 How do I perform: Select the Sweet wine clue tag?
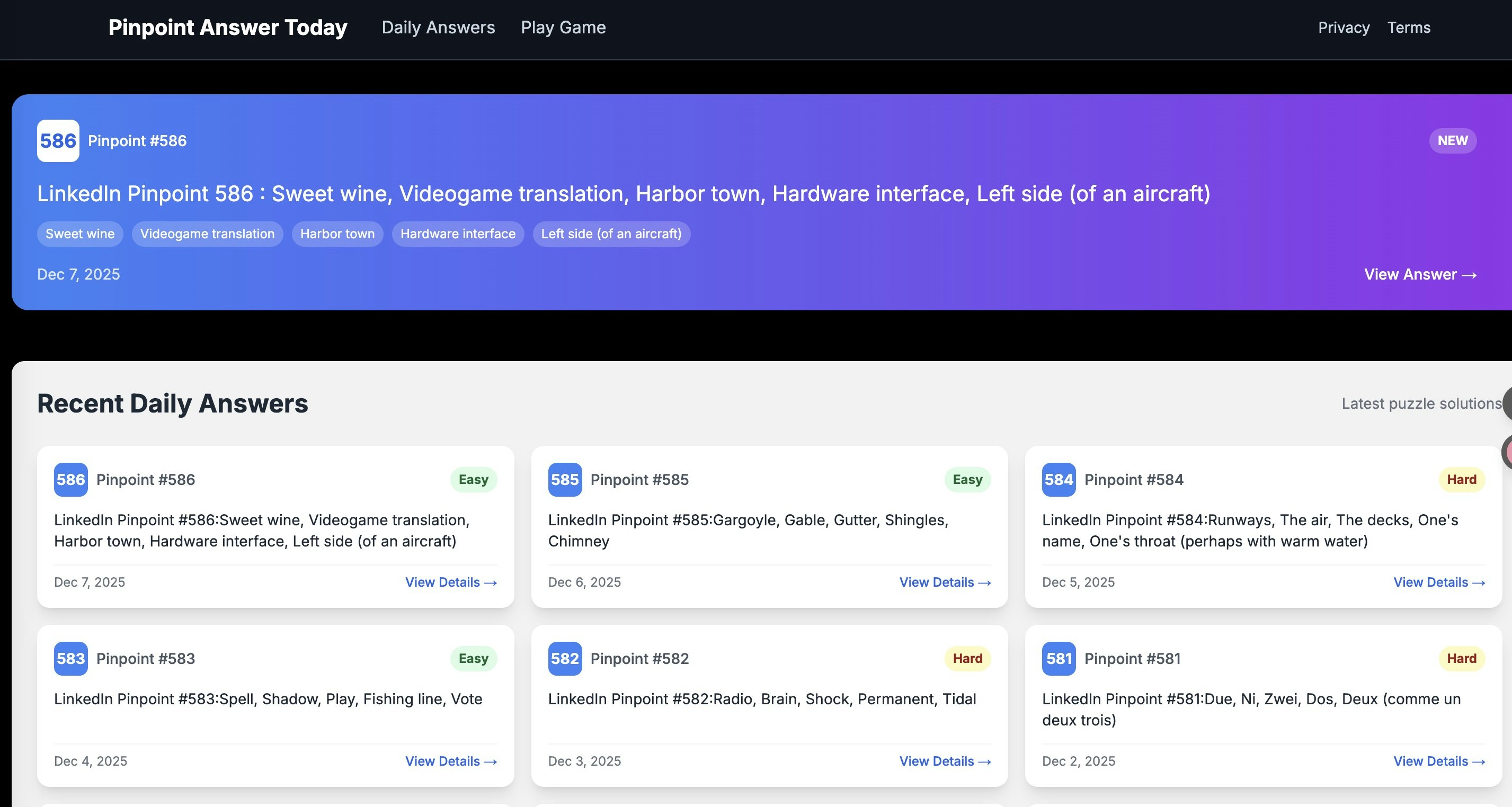pos(79,234)
